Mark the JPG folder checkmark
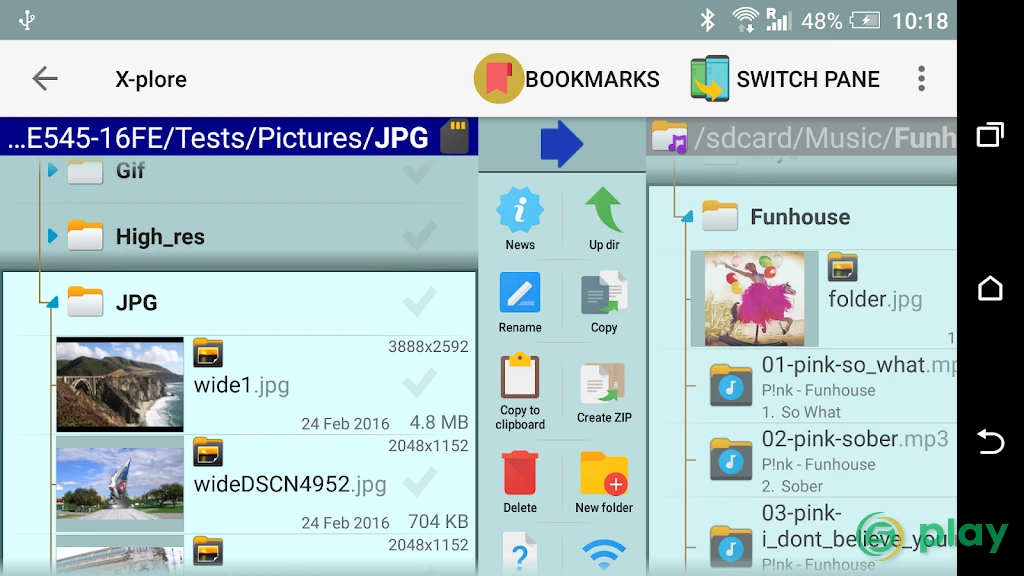 coord(419,302)
